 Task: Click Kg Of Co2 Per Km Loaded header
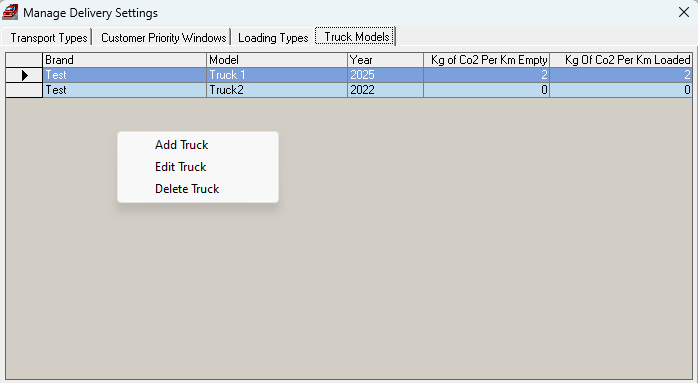621,60
